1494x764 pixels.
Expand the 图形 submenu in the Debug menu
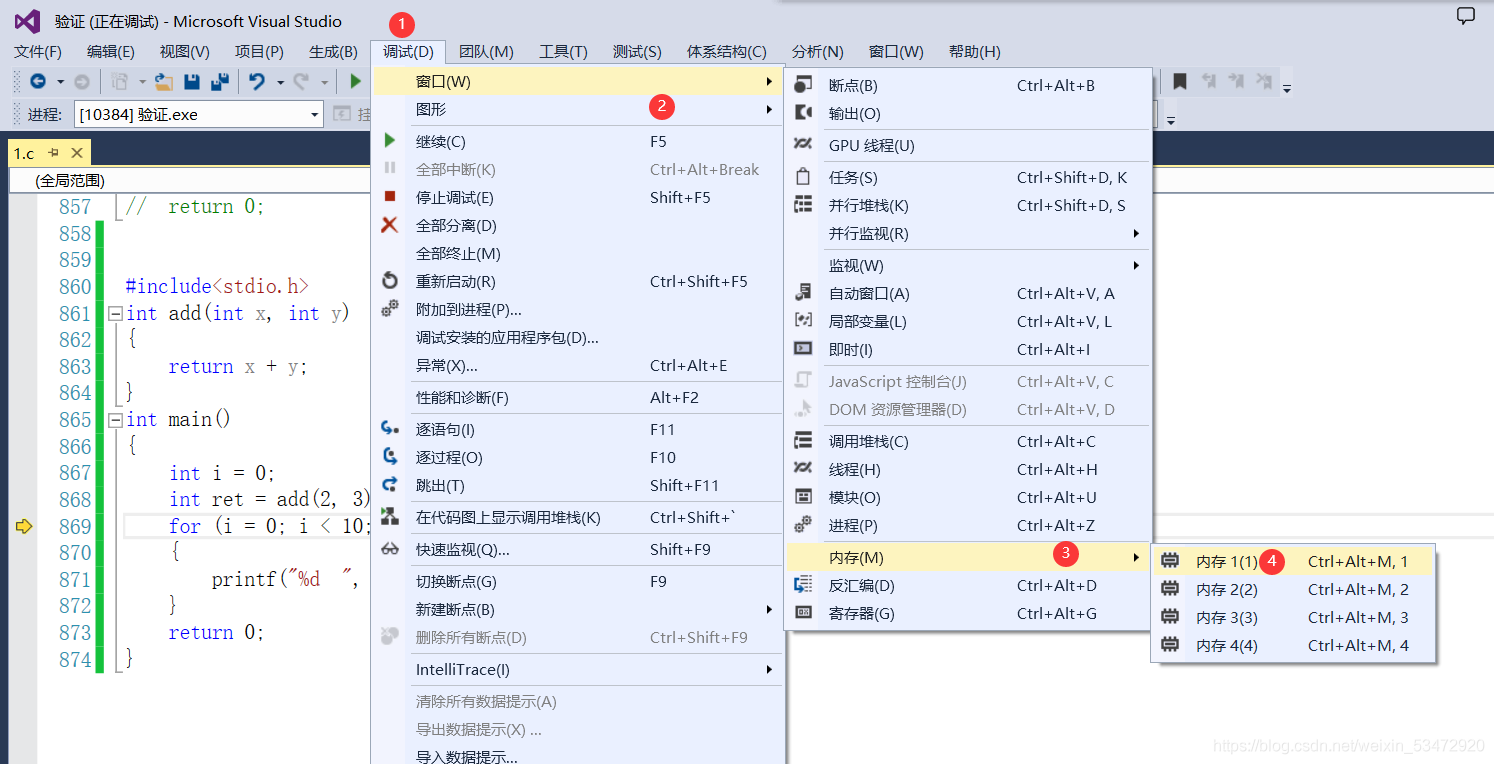(x=577, y=109)
